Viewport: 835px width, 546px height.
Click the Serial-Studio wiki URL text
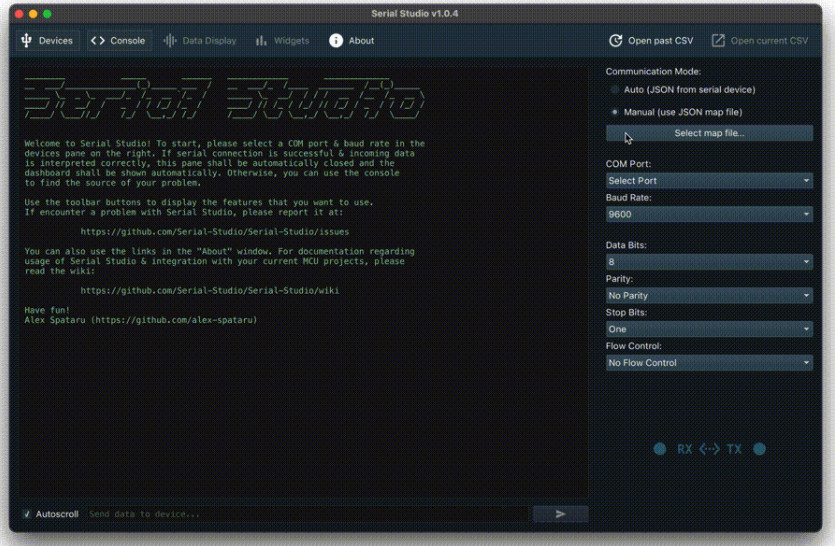click(x=210, y=290)
